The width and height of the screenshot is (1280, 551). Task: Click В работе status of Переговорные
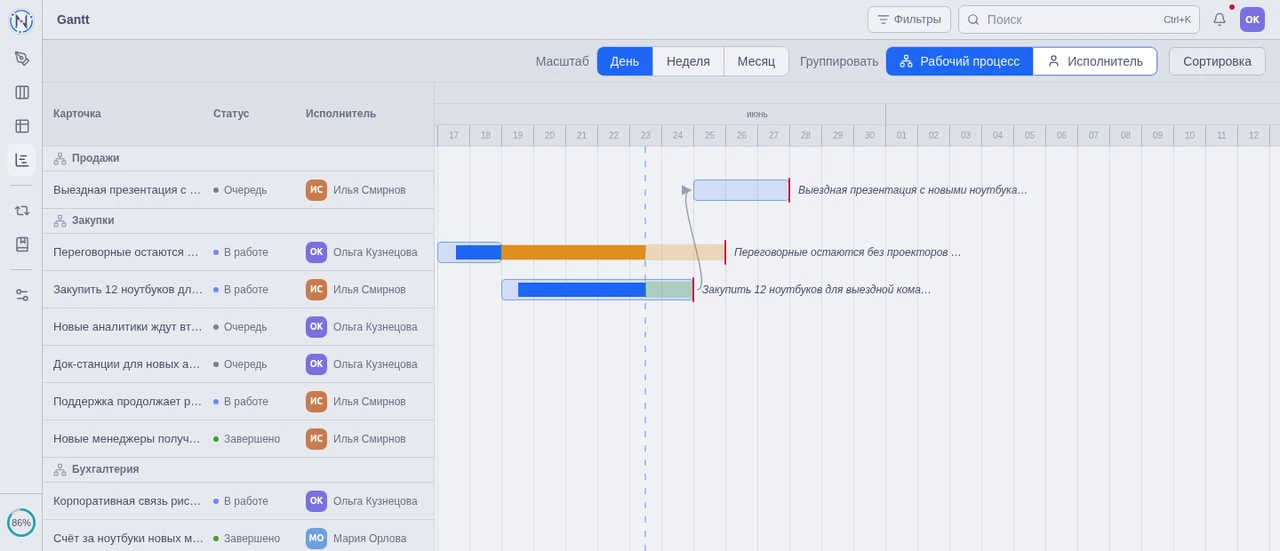[241, 252]
